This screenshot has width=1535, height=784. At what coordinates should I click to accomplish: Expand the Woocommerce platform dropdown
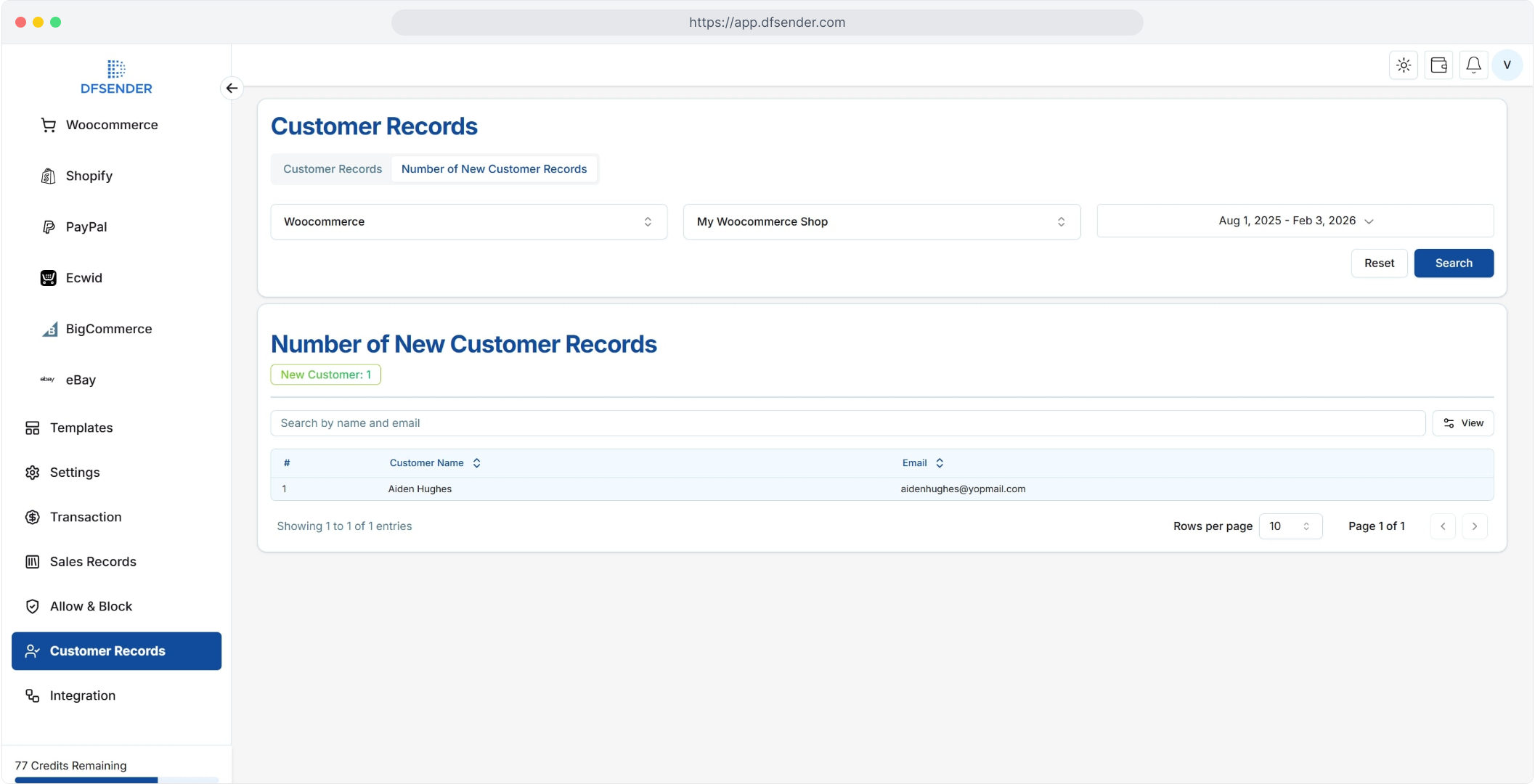(x=468, y=221)
